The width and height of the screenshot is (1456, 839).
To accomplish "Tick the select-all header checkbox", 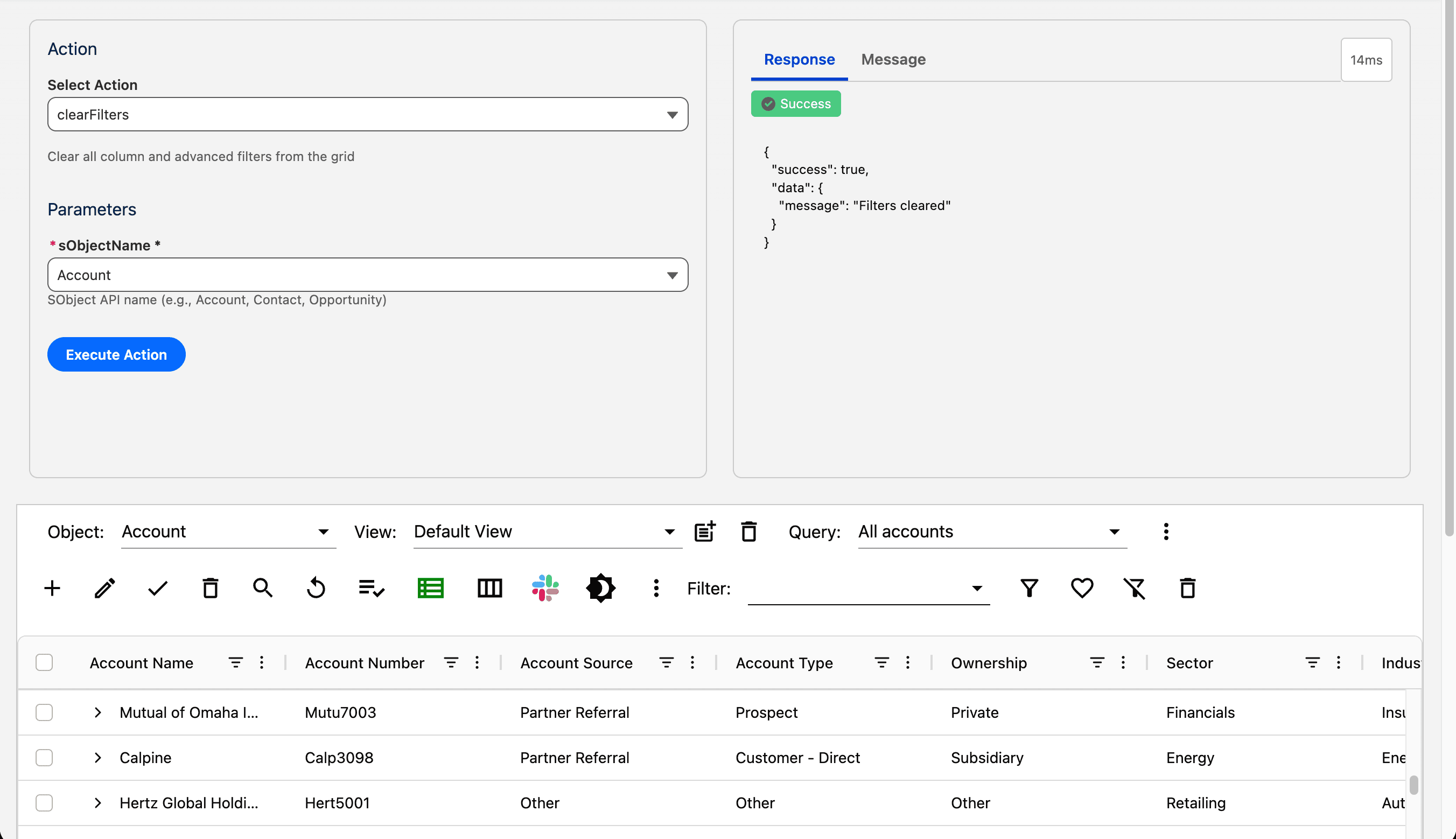I will [x=44, y=663].
